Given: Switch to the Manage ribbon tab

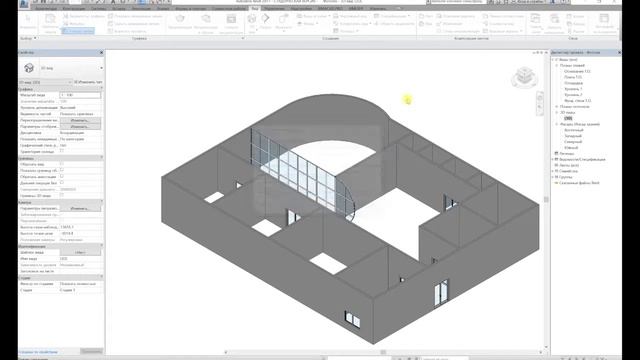Looking at the screenshot, I should tap(274, 8).
